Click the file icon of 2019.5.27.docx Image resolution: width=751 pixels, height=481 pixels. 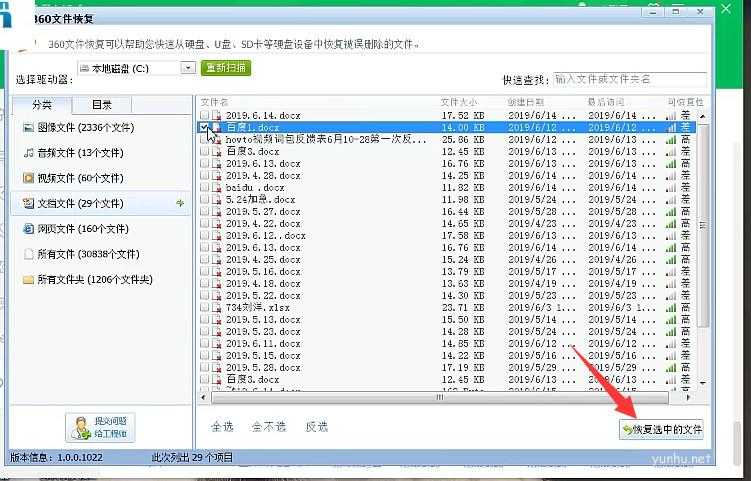pos(216,211)
